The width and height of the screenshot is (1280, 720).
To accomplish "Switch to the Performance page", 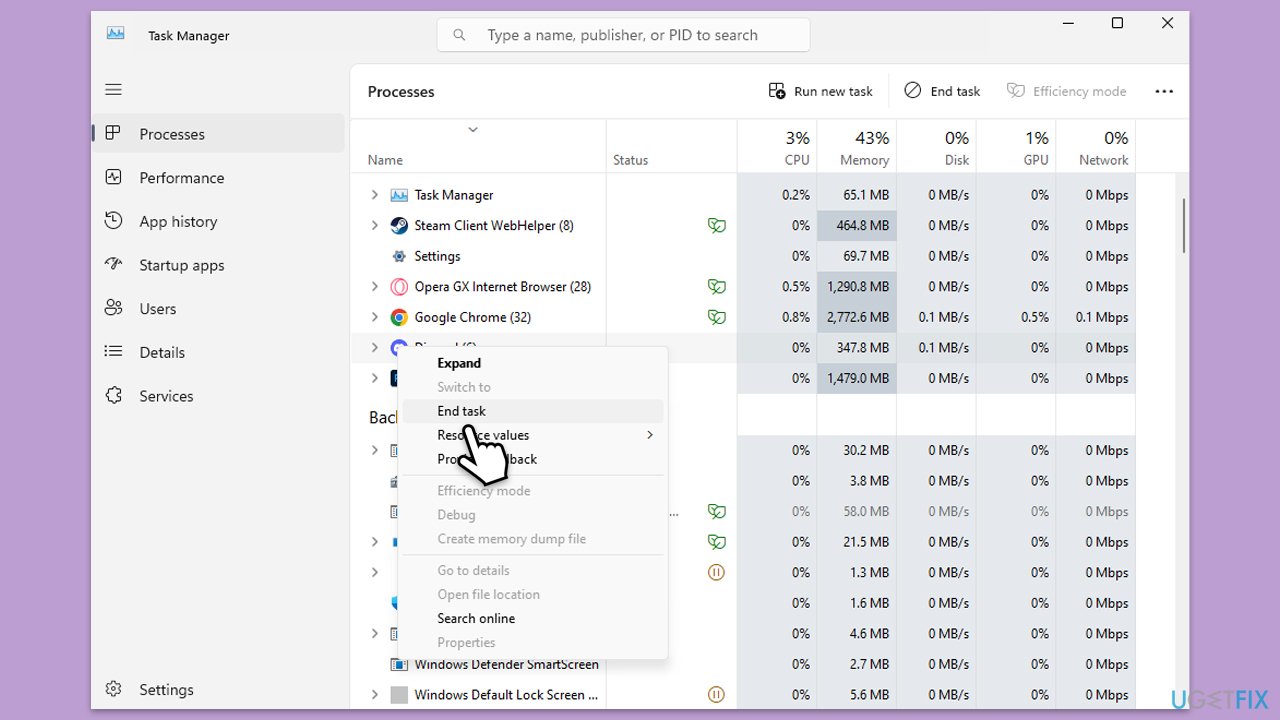I will 219,178.
